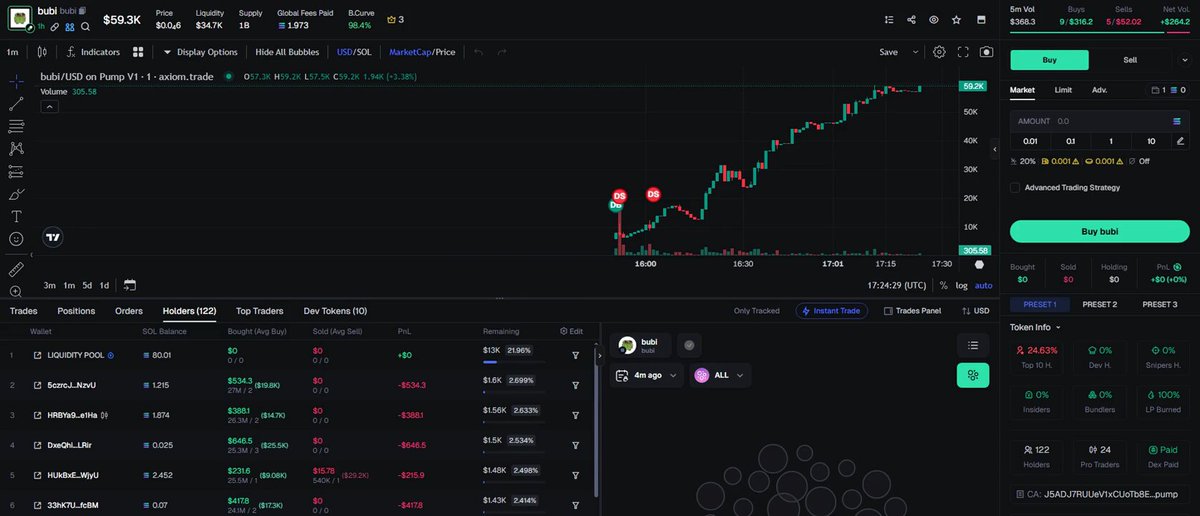1200x516 pixels.
Task: Select the Sell side button
Action: (x=1130, y=60)
